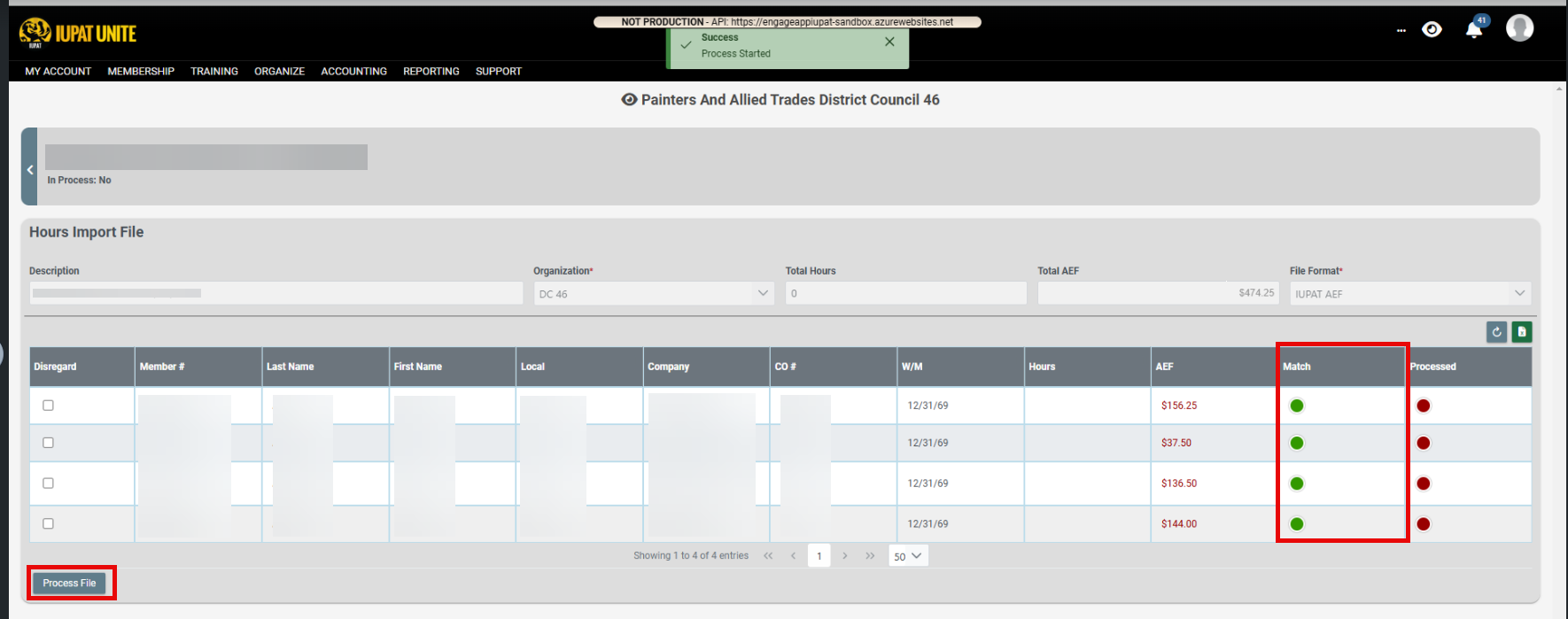Click the Total Hours field
This screenshot has height=619, width=1568.
(906, 293)
